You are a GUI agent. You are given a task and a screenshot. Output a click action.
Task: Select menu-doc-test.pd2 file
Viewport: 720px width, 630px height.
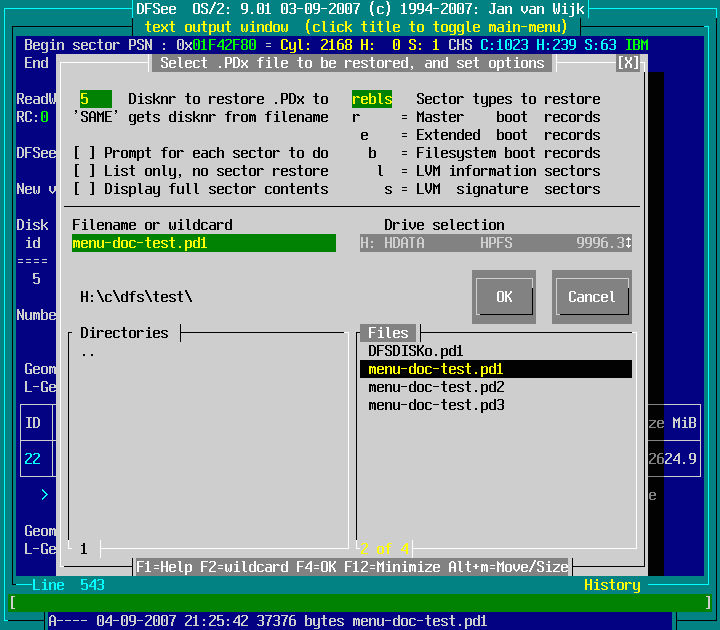(436, 387)
